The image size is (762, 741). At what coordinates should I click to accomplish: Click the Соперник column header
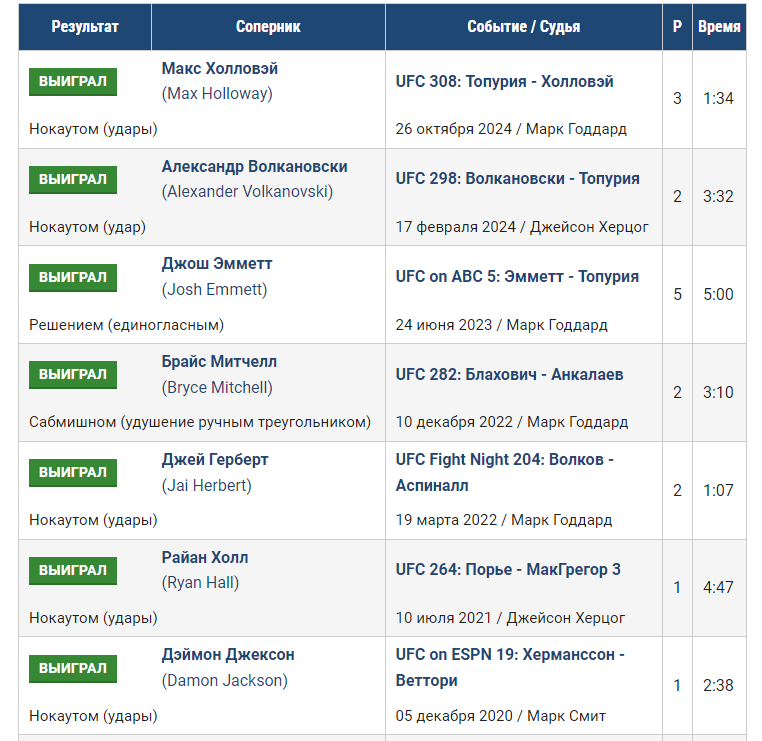coord(268,27)
